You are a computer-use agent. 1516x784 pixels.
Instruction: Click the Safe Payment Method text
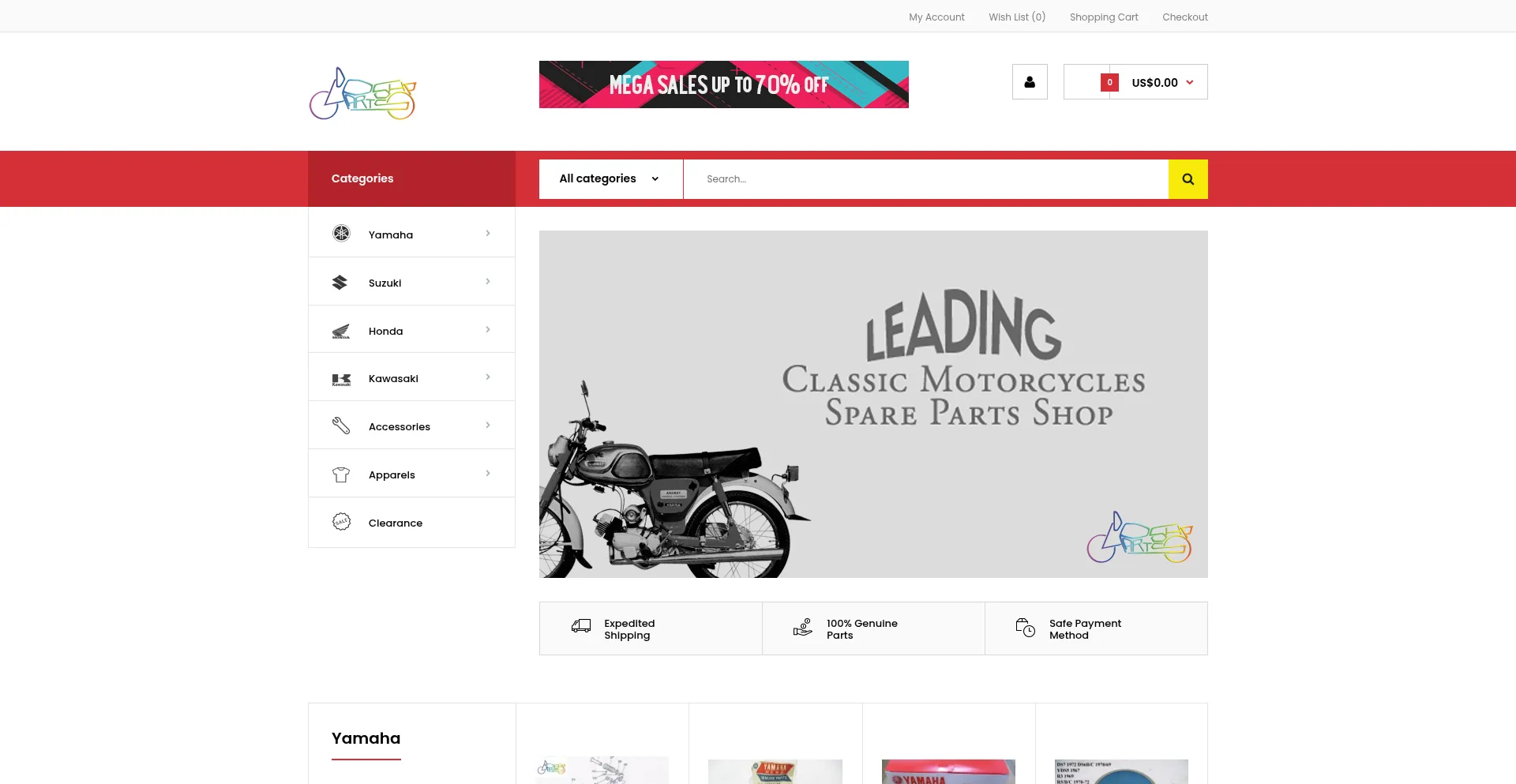point(1085,629)
